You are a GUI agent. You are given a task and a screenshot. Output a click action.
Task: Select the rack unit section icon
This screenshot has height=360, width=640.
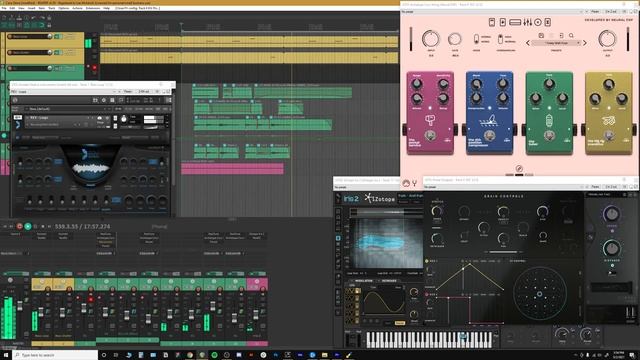[515, 22]
